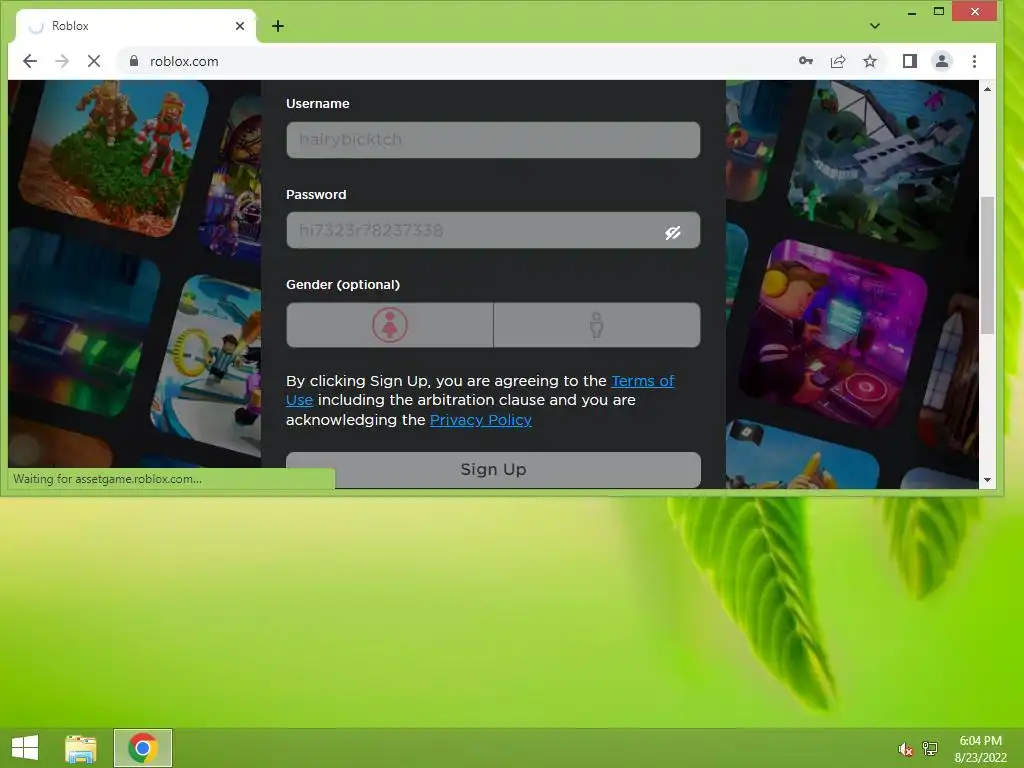Select the female gender option
Image resolution: width=1024 pixels, height=768 pixels.
click(390, 325)
